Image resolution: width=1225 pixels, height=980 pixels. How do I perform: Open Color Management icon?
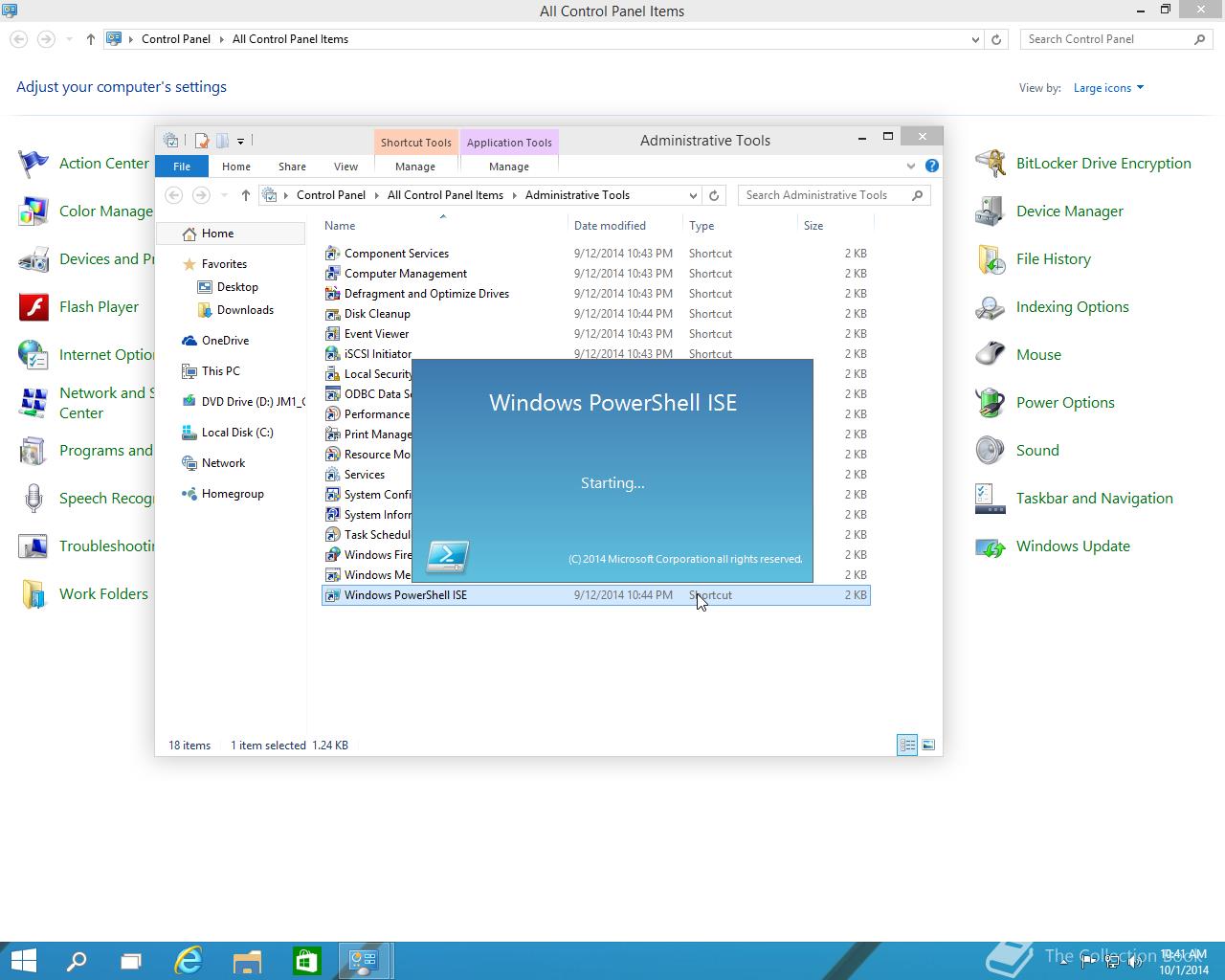pyautogui.click(x=33, y=212)
